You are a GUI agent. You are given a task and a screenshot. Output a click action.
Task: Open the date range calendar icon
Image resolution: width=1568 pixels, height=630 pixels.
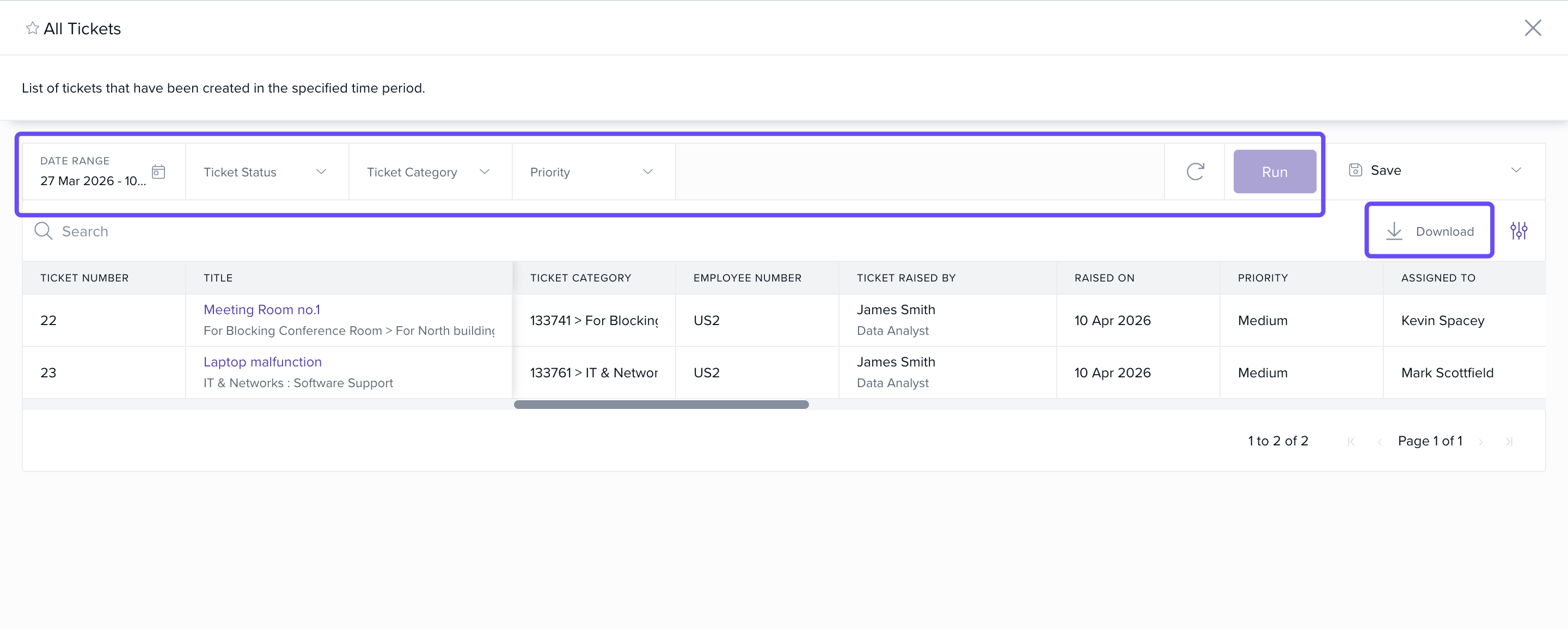pos(158,172)
